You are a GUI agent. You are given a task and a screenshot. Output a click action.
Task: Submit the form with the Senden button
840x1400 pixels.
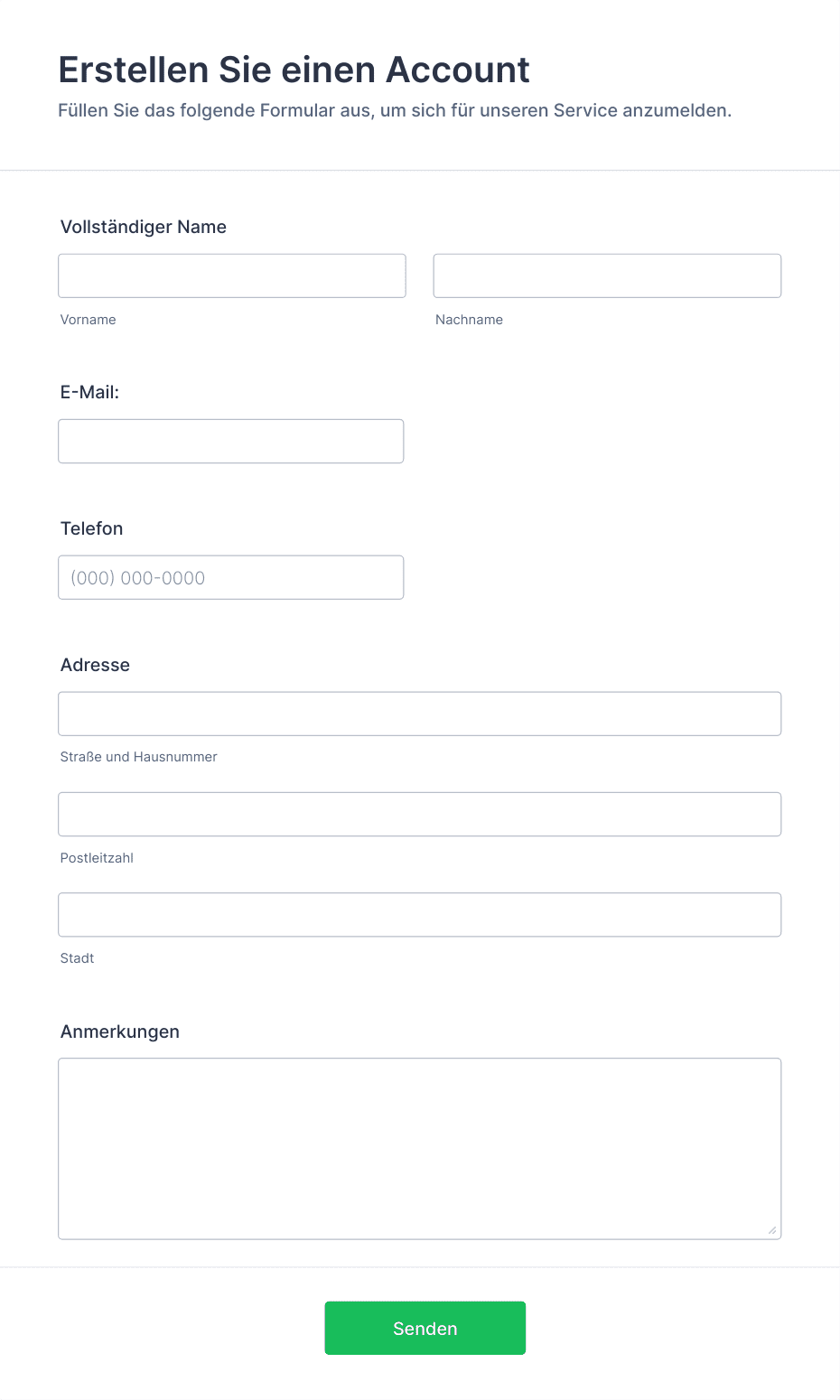[425, 1328]
